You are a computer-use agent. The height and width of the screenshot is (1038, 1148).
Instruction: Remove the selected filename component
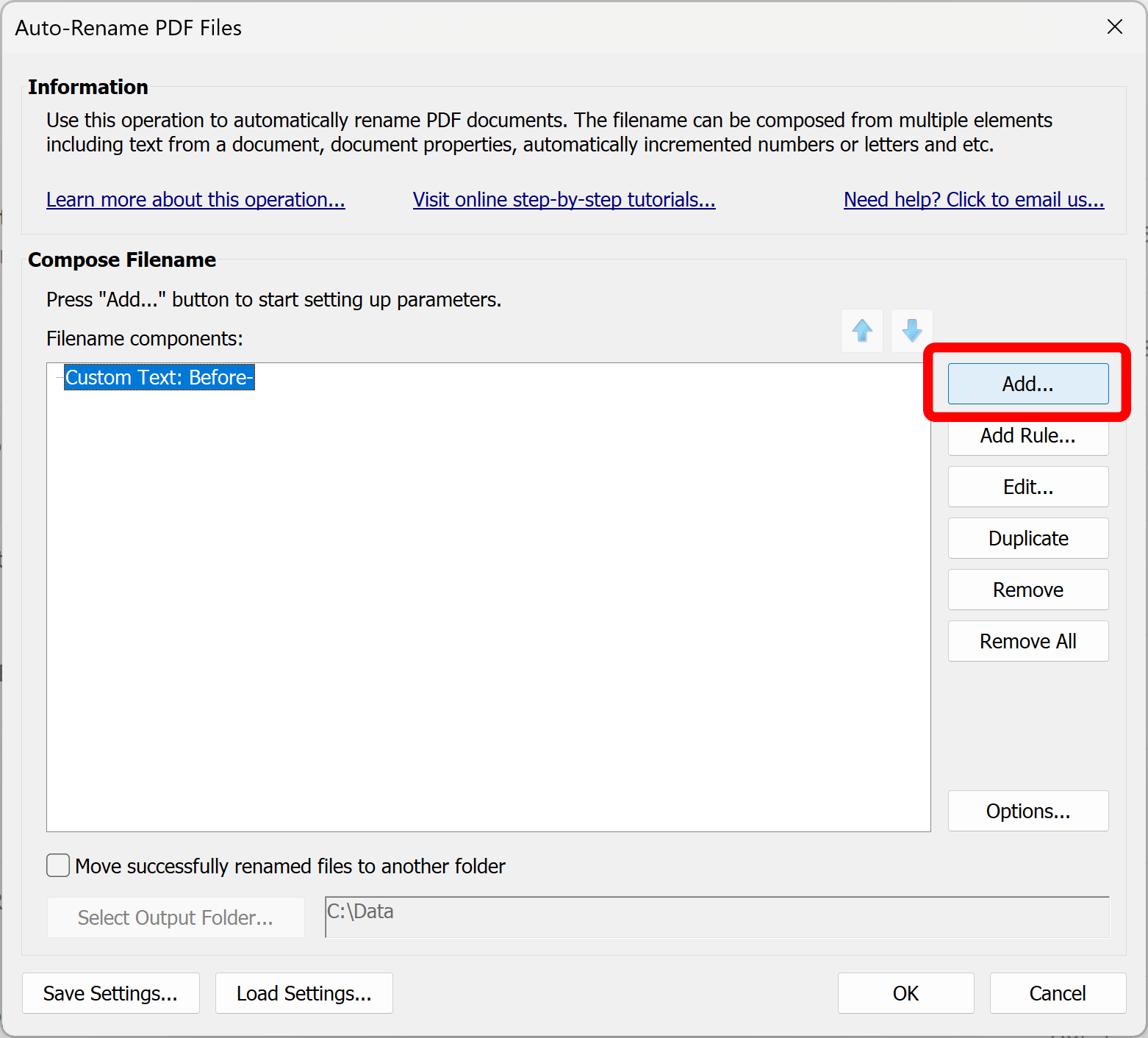coord(1028,590)
